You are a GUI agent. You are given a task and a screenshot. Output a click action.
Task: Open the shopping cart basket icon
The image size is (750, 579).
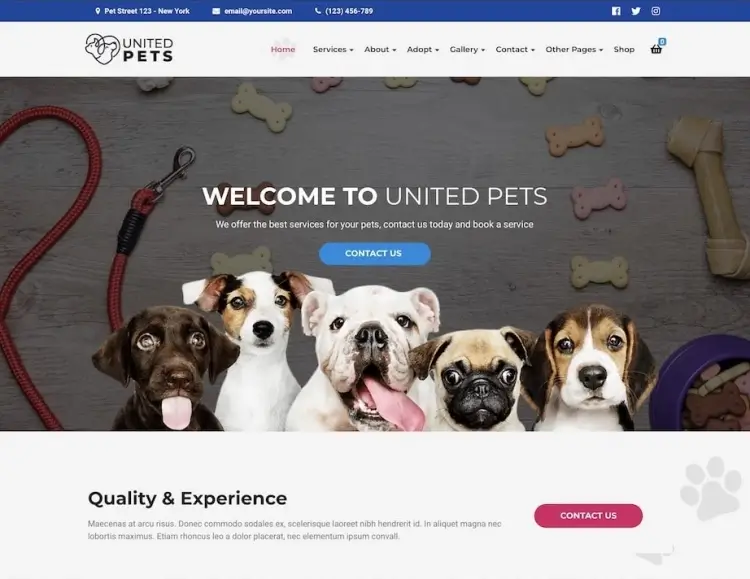656,49
